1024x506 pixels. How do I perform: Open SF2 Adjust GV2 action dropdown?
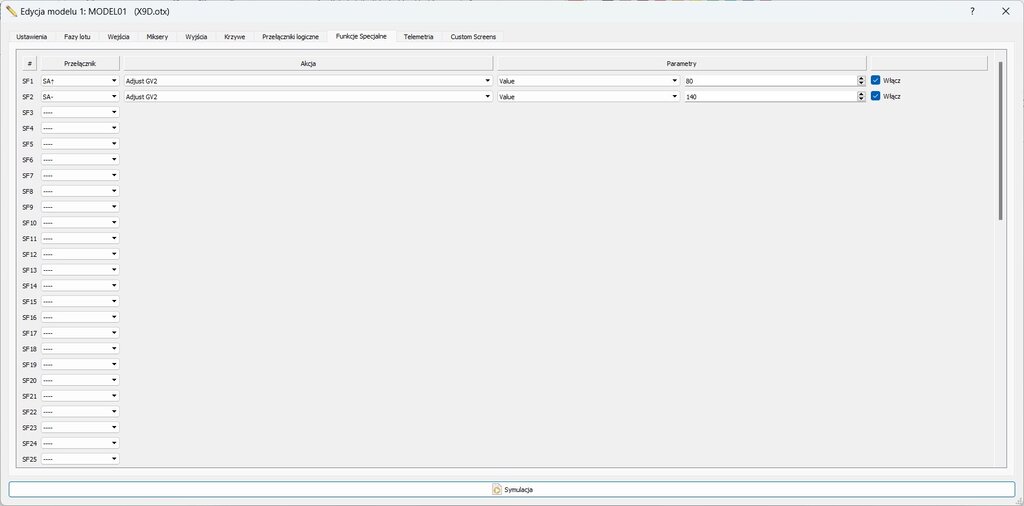[x=307, y=96]
